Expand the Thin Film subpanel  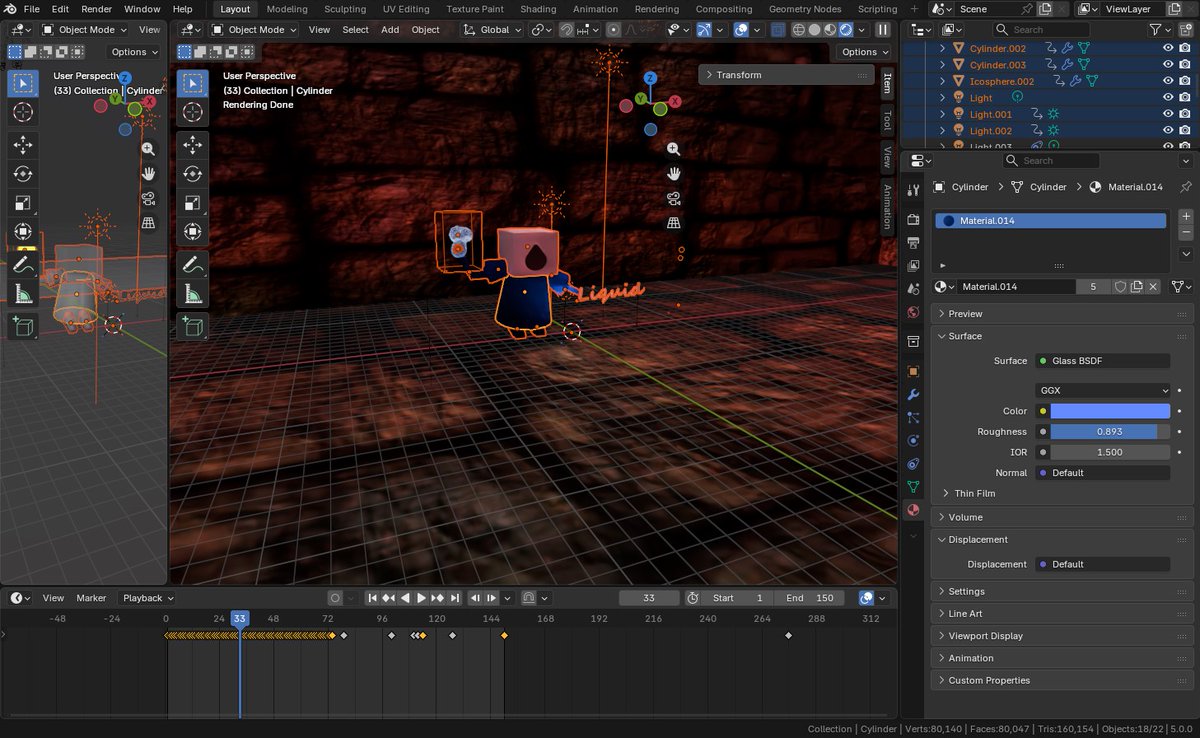tap(974, 493)
